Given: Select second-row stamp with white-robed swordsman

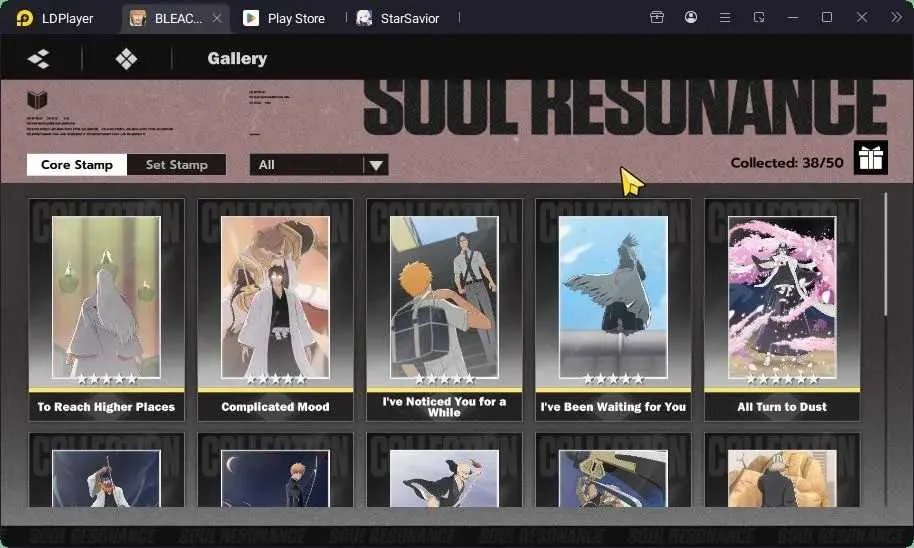Looking at the screenshot, I should pyautogui.click(x=106, y=470).
